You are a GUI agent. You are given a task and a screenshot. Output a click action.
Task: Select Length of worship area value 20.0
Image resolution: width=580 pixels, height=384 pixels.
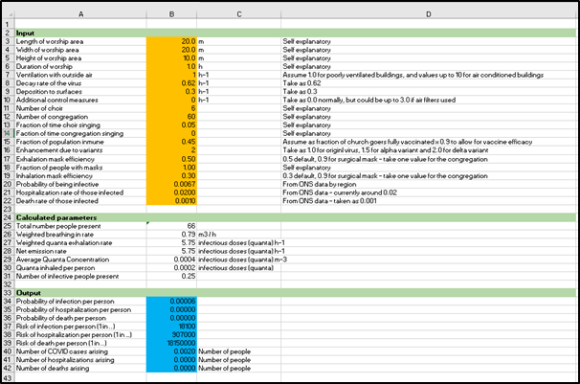pyautogui.click(x=172, y=41)
